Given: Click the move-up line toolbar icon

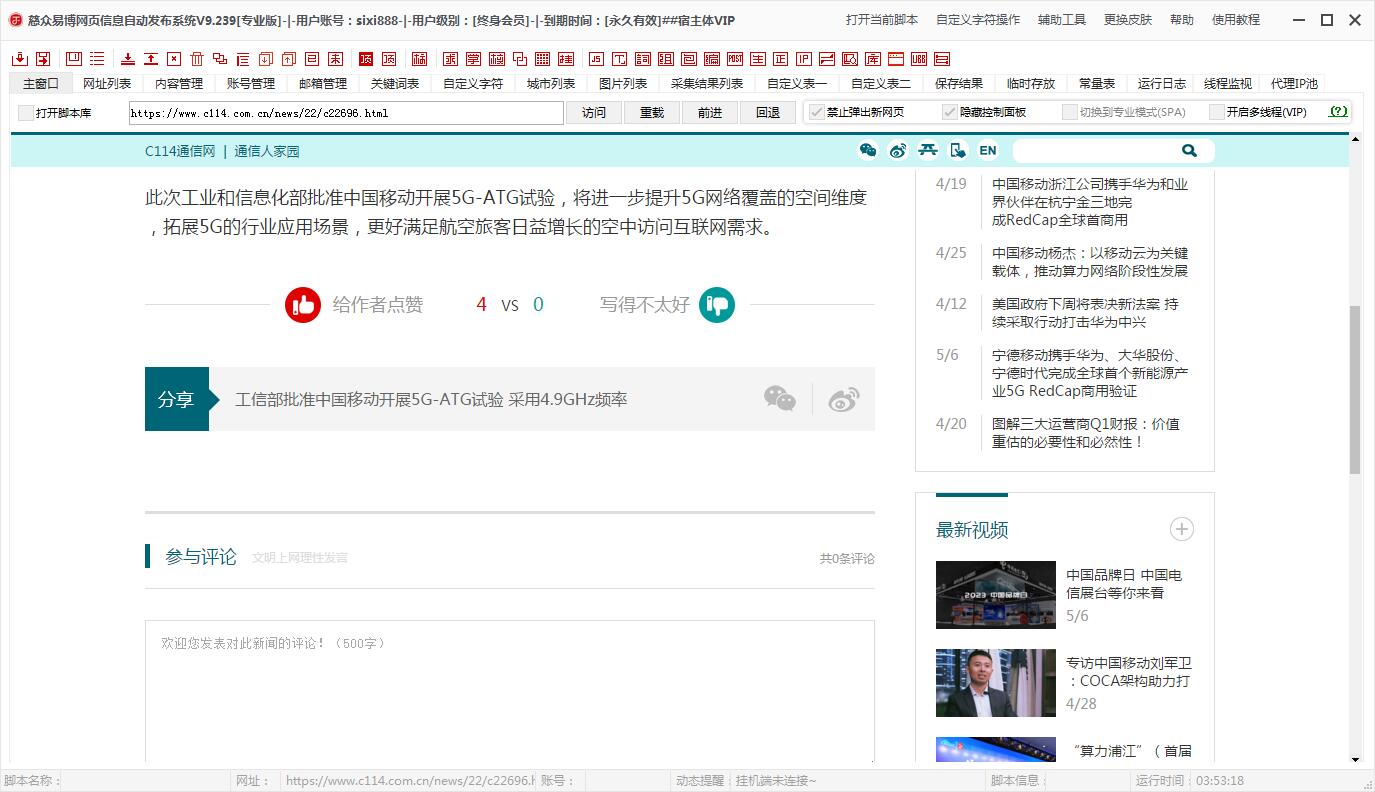Looking at the screenshot, I should pyautogui.click(x=151, y=59).
